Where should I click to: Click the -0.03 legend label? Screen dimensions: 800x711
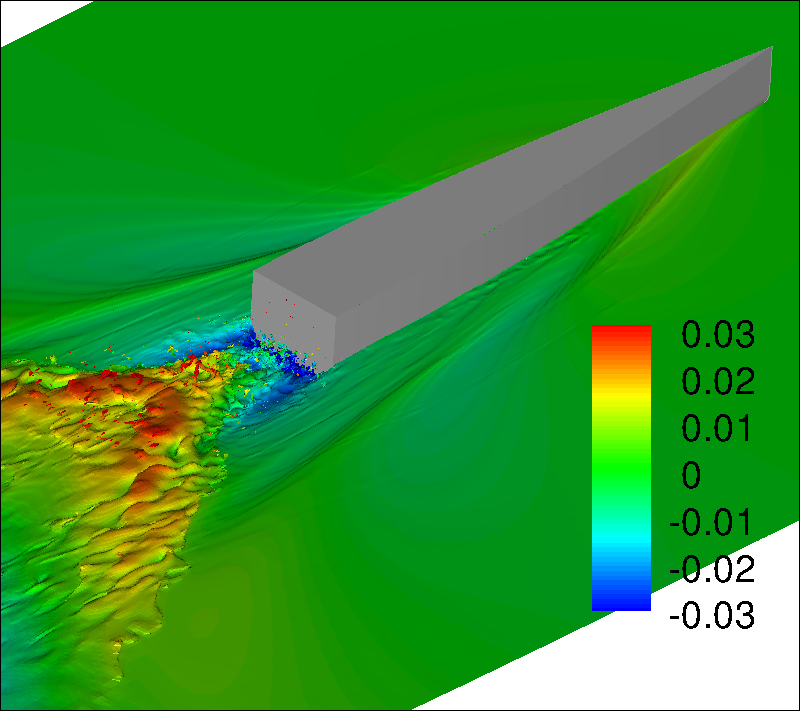[712, 615]
